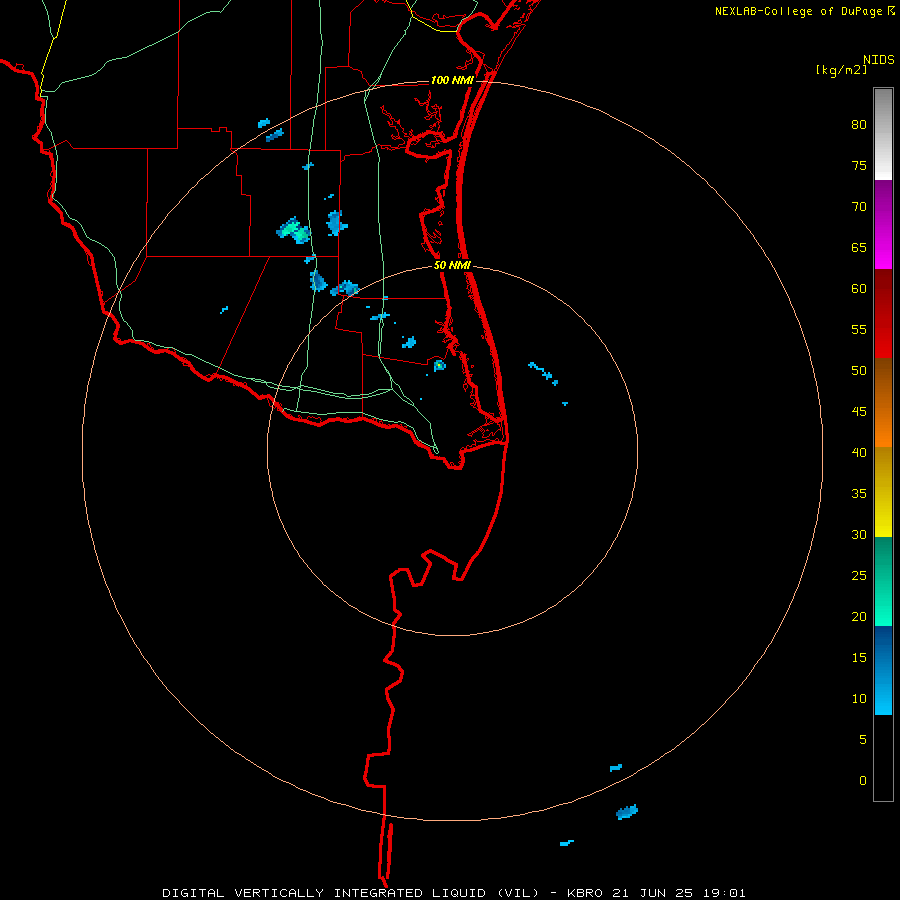Click the Digital Vertically Integrated Liquid title text

point(351,893)
